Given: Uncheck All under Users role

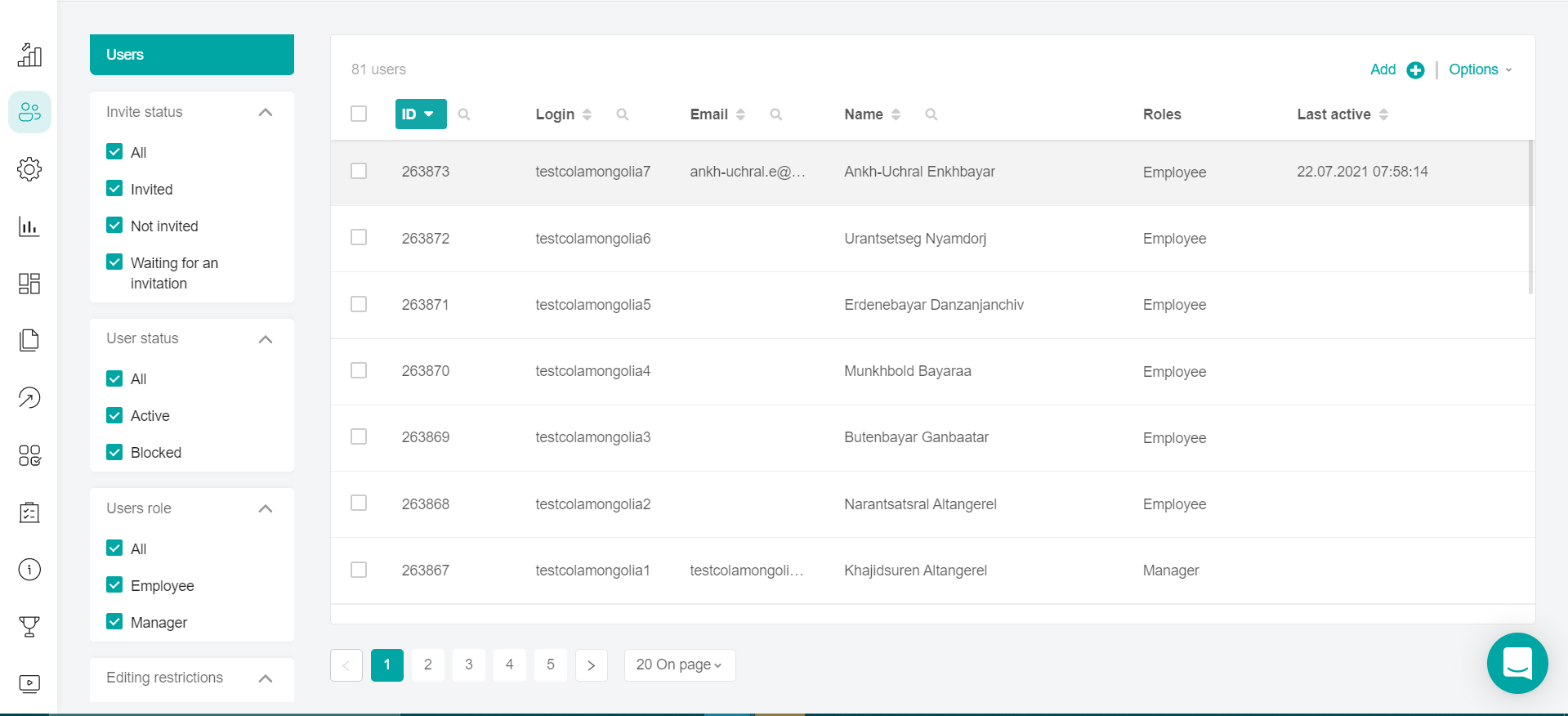Looking at the screenshot, I should pyautogui.click(x=114, y=548).
